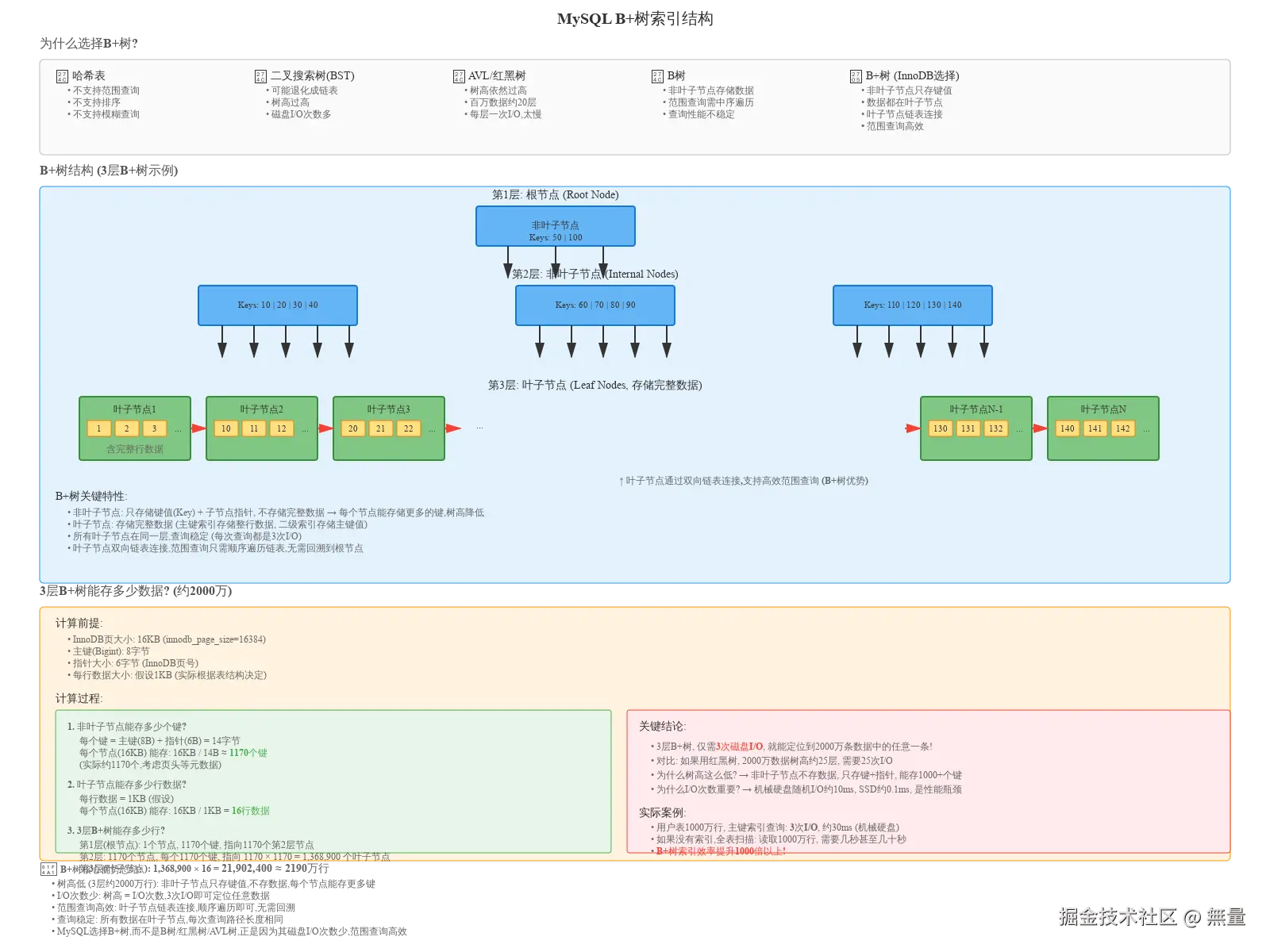Screen dimensions: 1270x952
Task: Click the icon beside B树 heading
Action: tap(658, 76)
